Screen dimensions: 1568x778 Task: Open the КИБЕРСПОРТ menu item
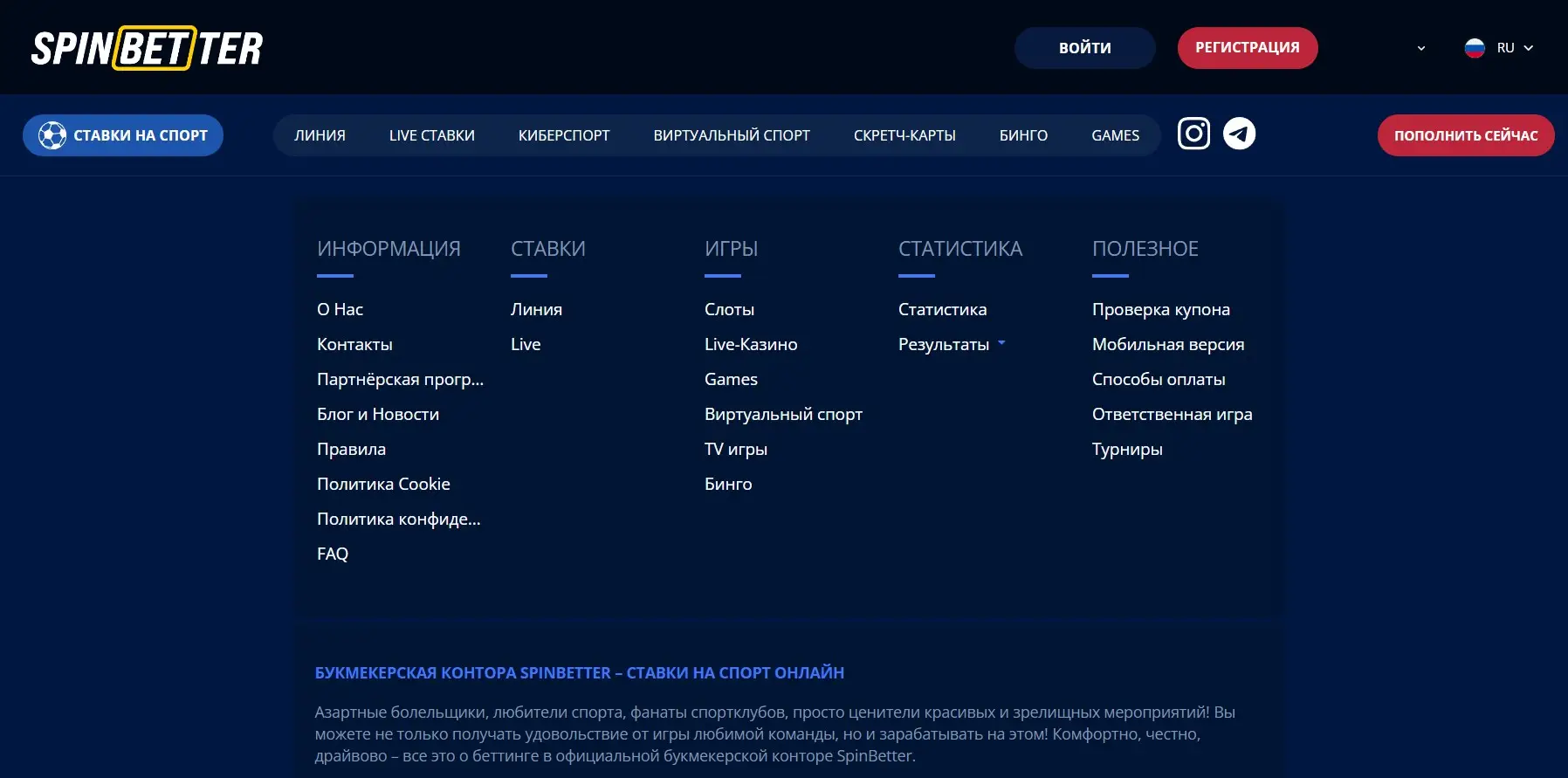tap(564, 135)
